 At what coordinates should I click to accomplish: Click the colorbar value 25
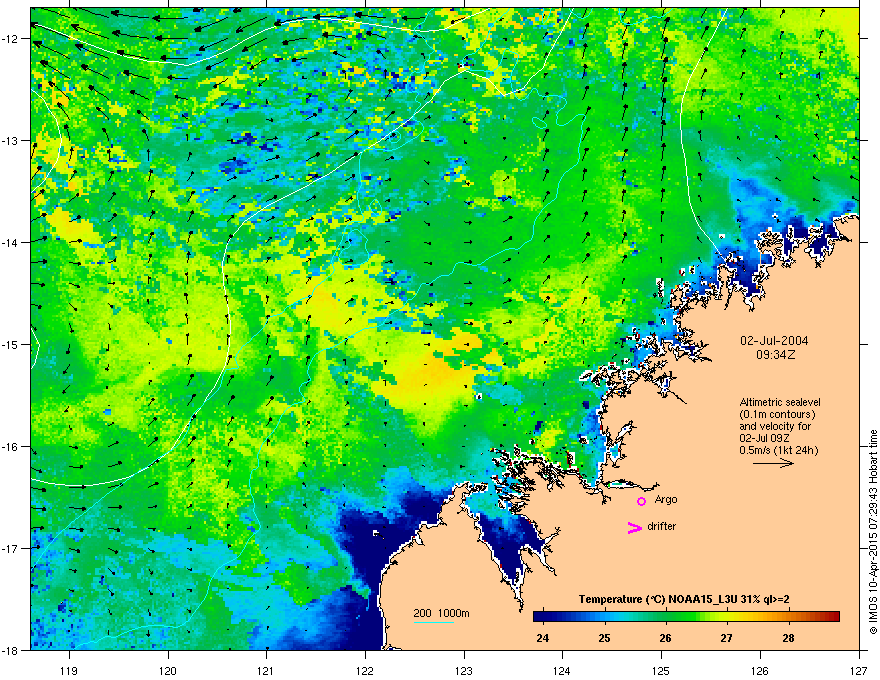point(604,638)
